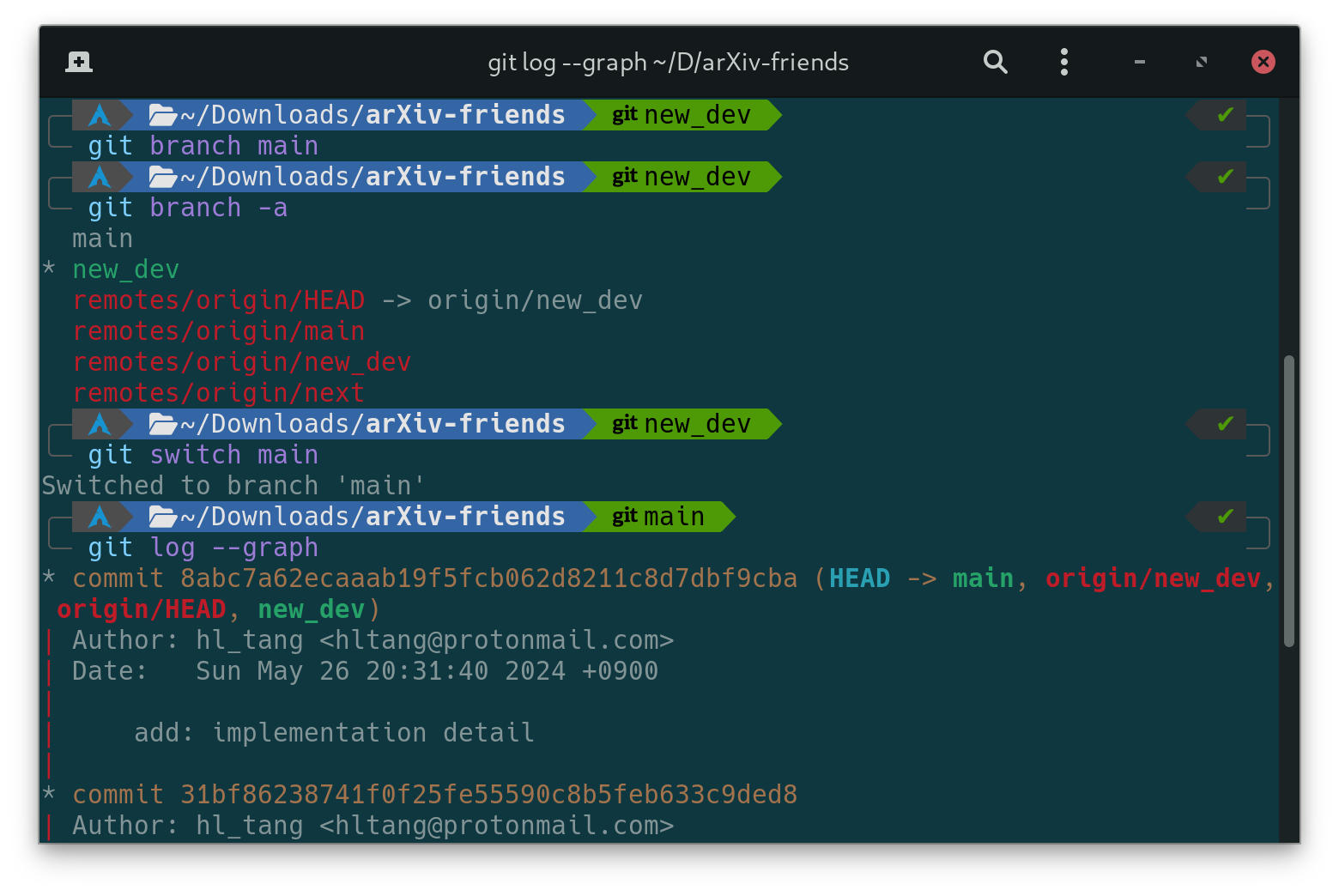Screen dimensions: 1339x896
Task: Click 'remotes/origin/next' in branch list
Action: pos(219,393)
